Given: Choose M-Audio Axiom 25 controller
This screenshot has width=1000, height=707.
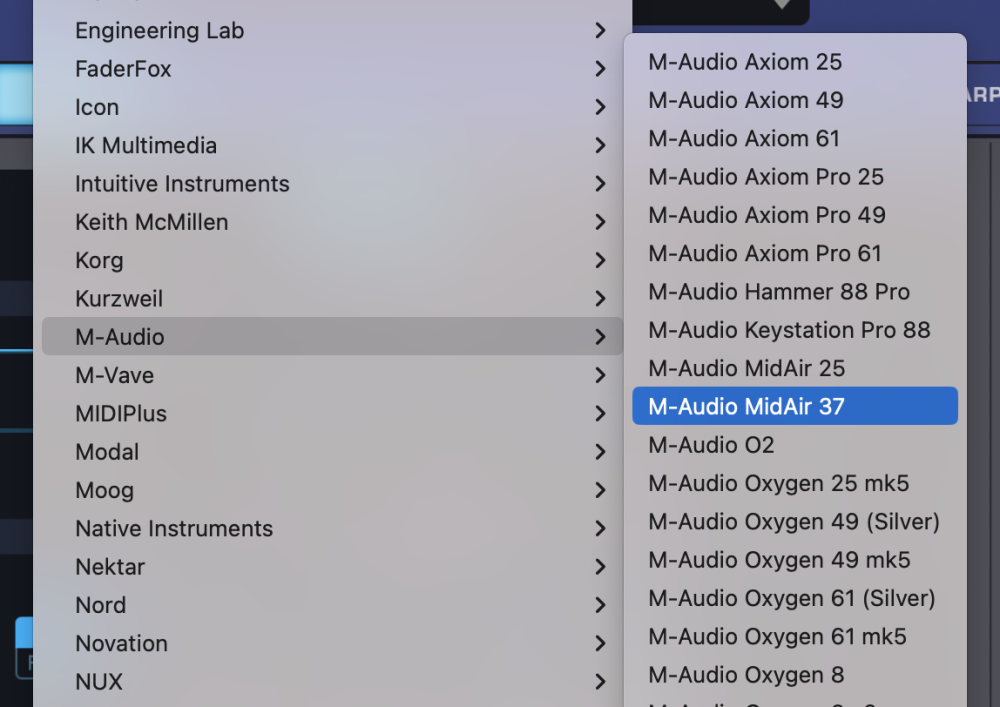Looking at the screenshot, I should pos(745,62).
